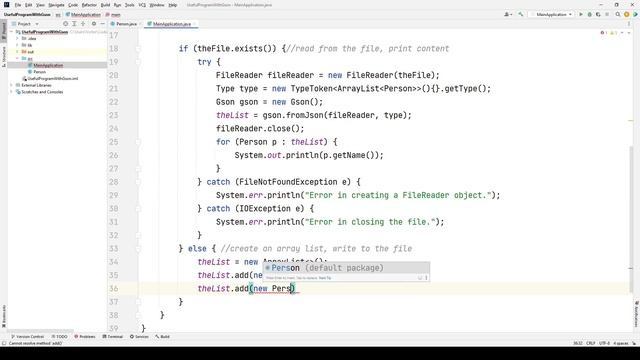Click the collapse all icon in Project panel

[83, 24]
